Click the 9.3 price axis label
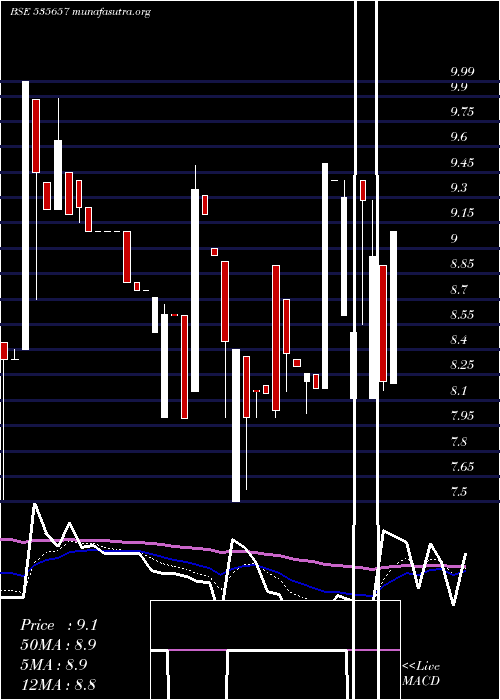Viewport: 500px width, 700px height. (458, 188)
